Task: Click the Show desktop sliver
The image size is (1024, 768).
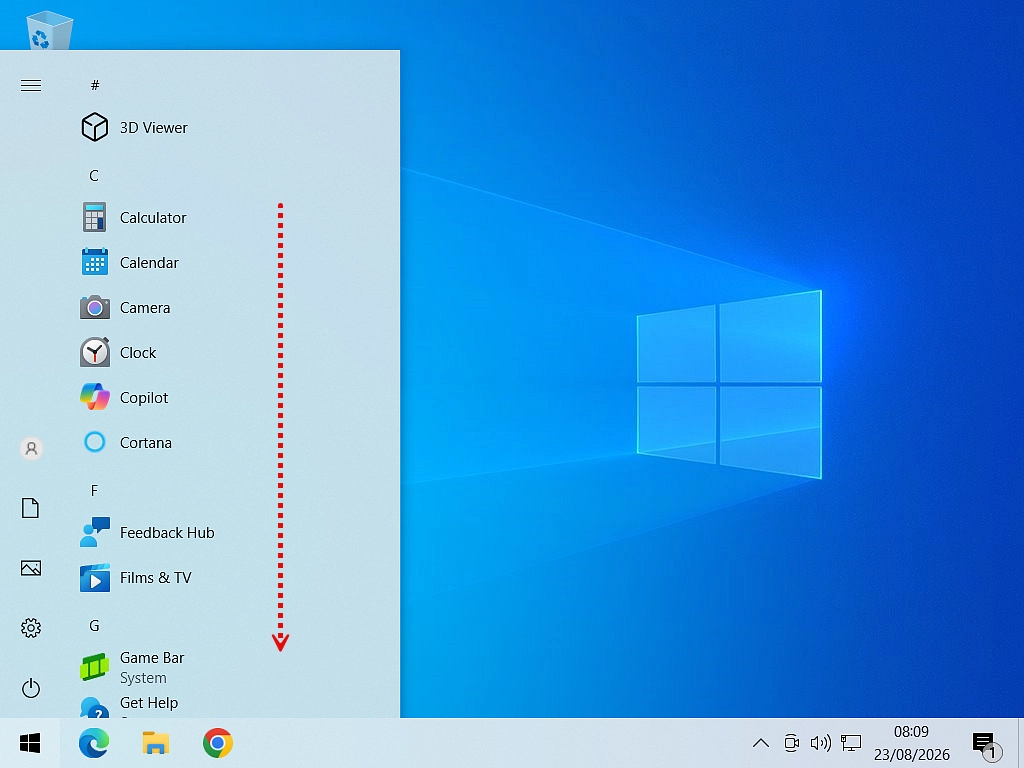Action: point(1021,743)
